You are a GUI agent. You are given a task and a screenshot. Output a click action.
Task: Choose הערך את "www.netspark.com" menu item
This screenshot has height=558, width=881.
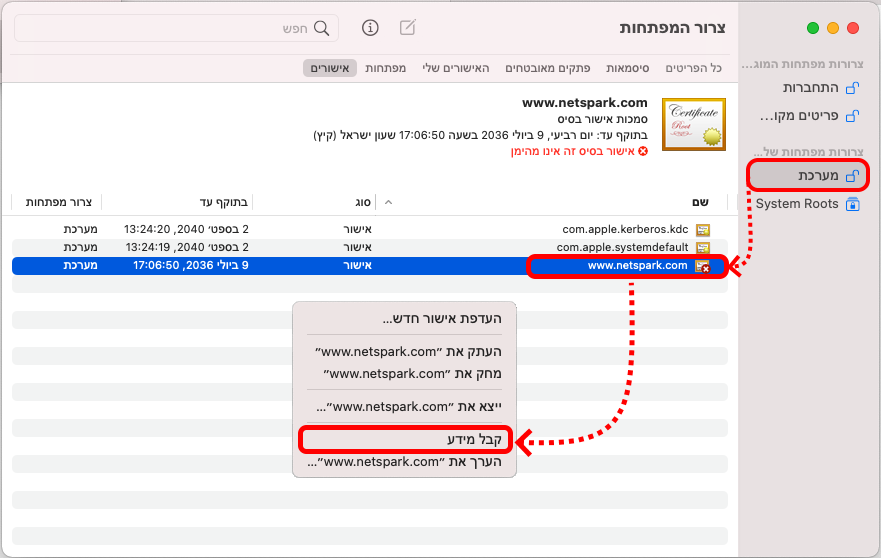[404, 462]
